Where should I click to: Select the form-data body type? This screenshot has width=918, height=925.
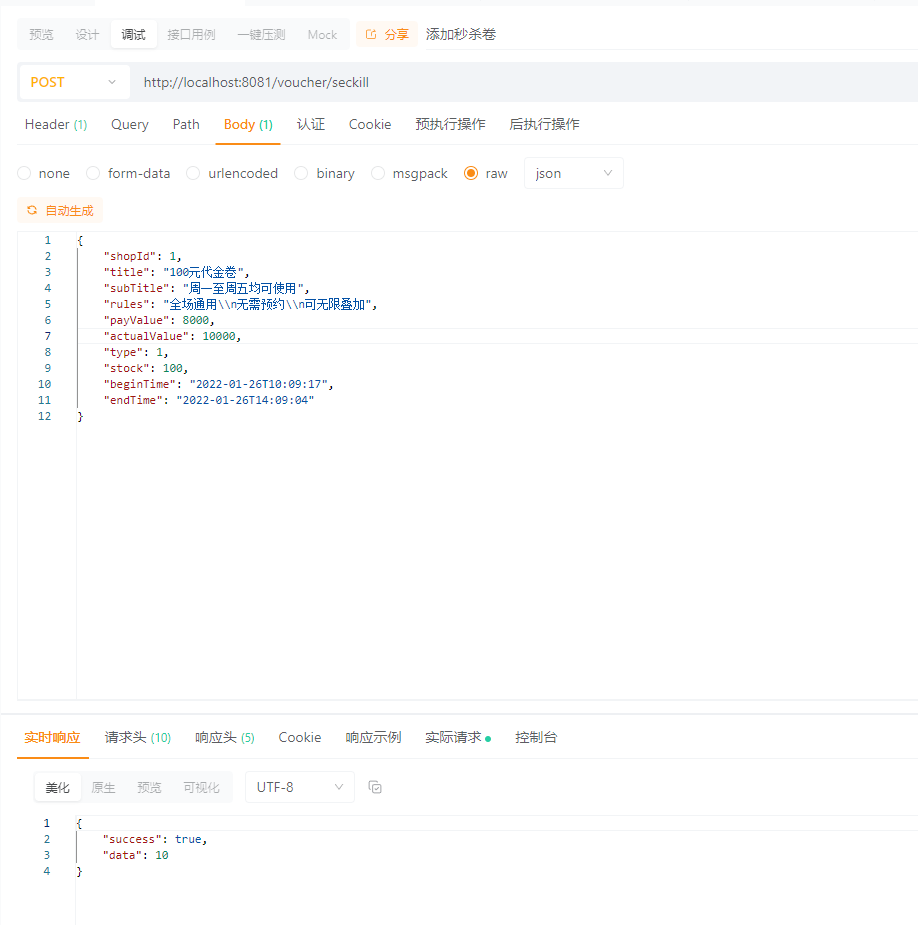pos(93,173)
